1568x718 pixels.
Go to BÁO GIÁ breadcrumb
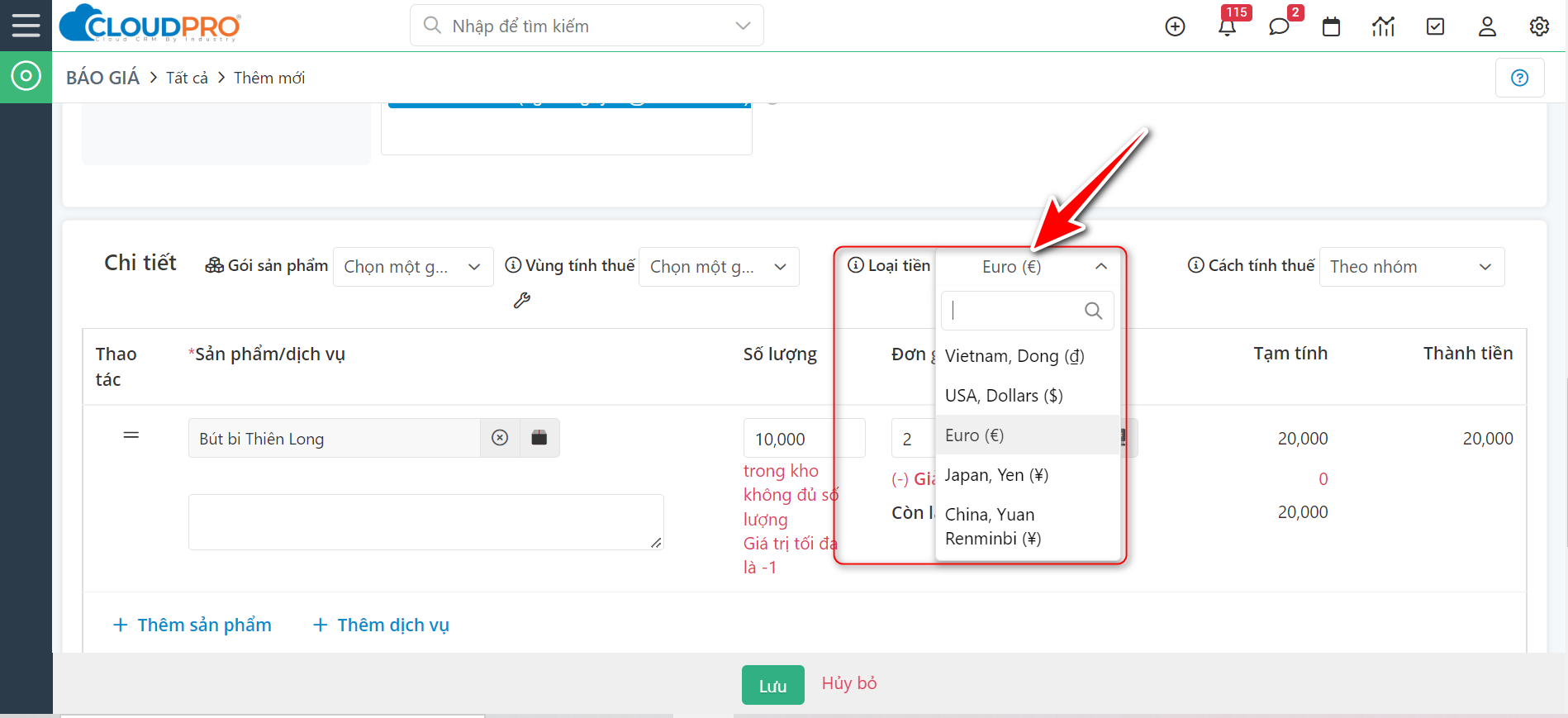[x=103, y=78]
